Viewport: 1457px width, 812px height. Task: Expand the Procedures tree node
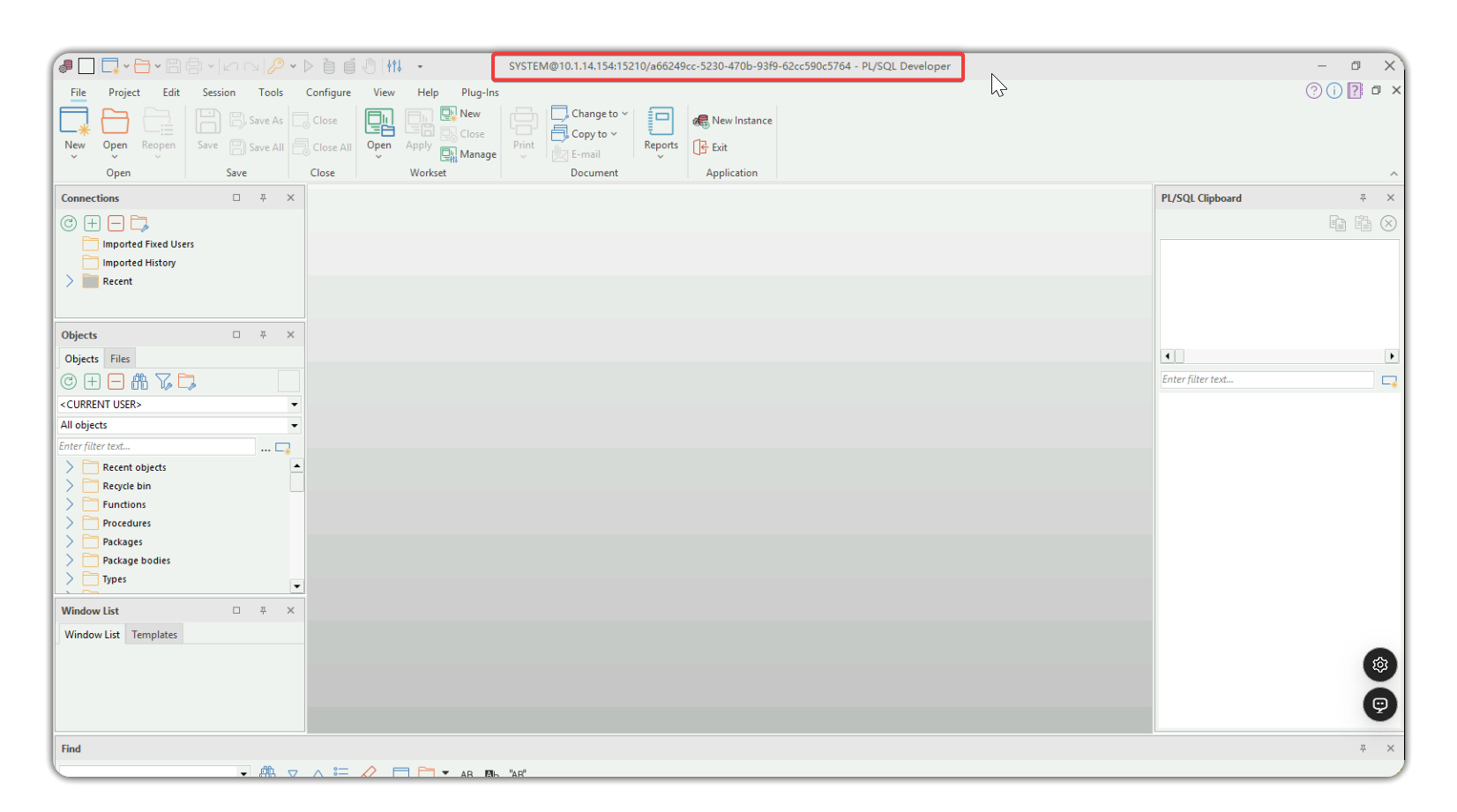70,524
